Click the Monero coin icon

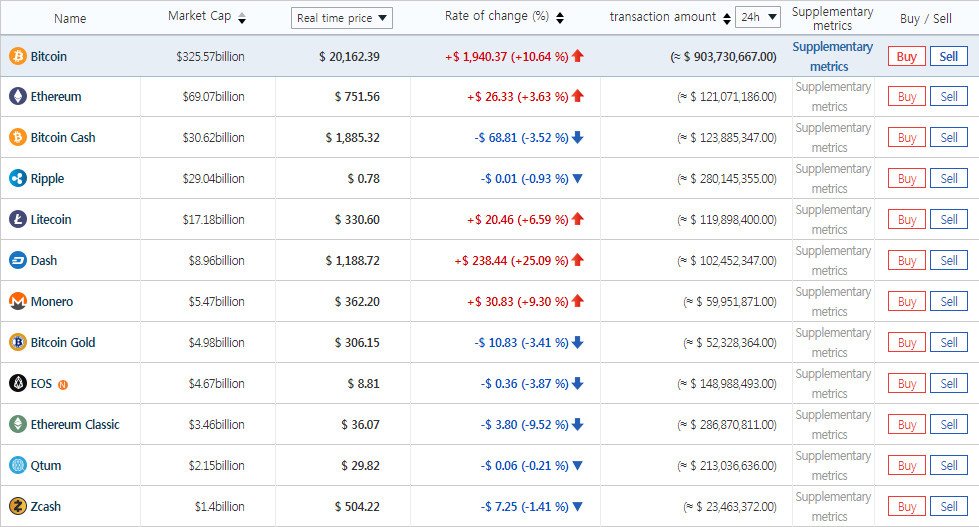[x=18, y=302]
